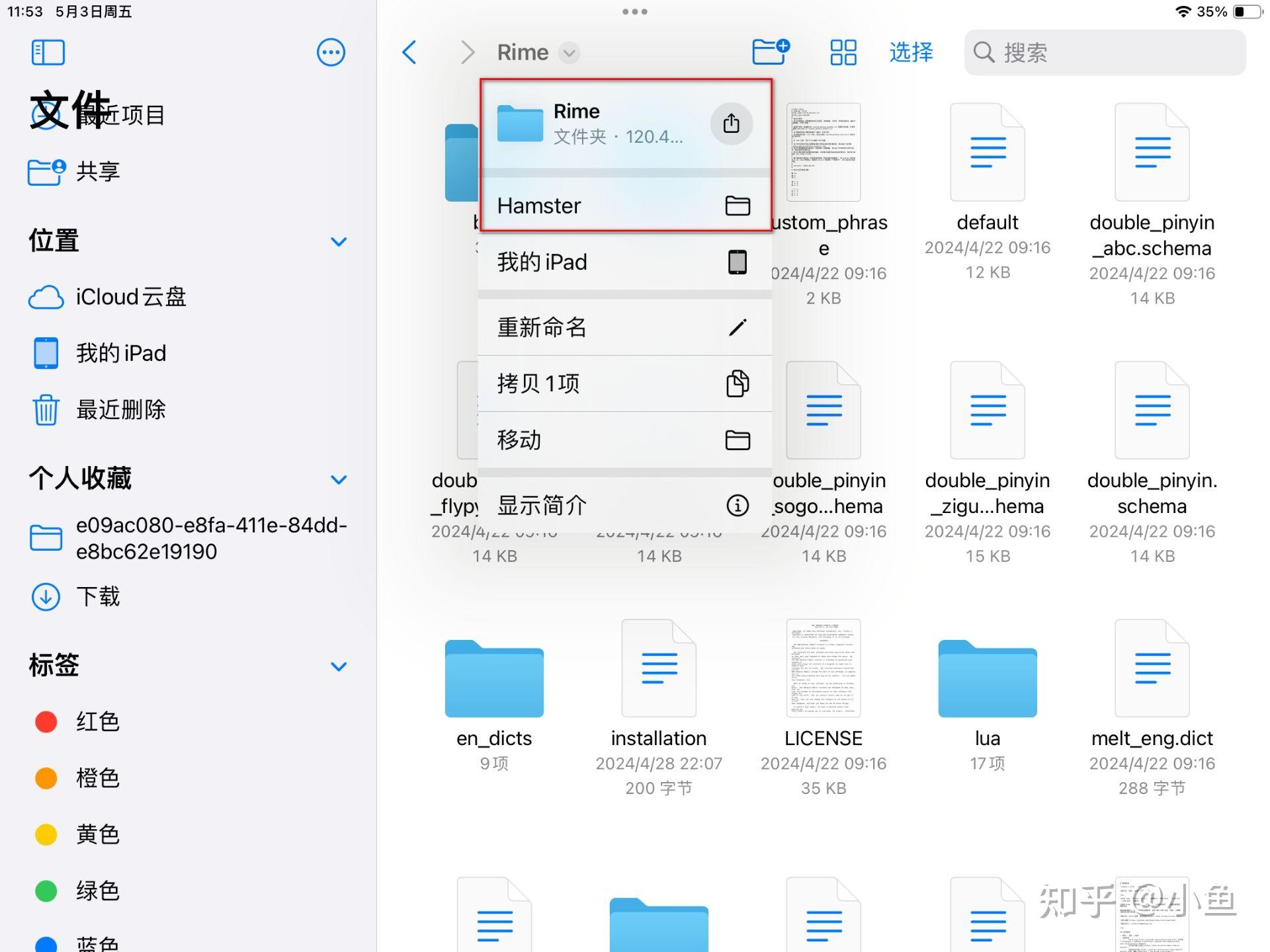
Task: Create a new folder using toolbar icon
Action: click(771, 52)
